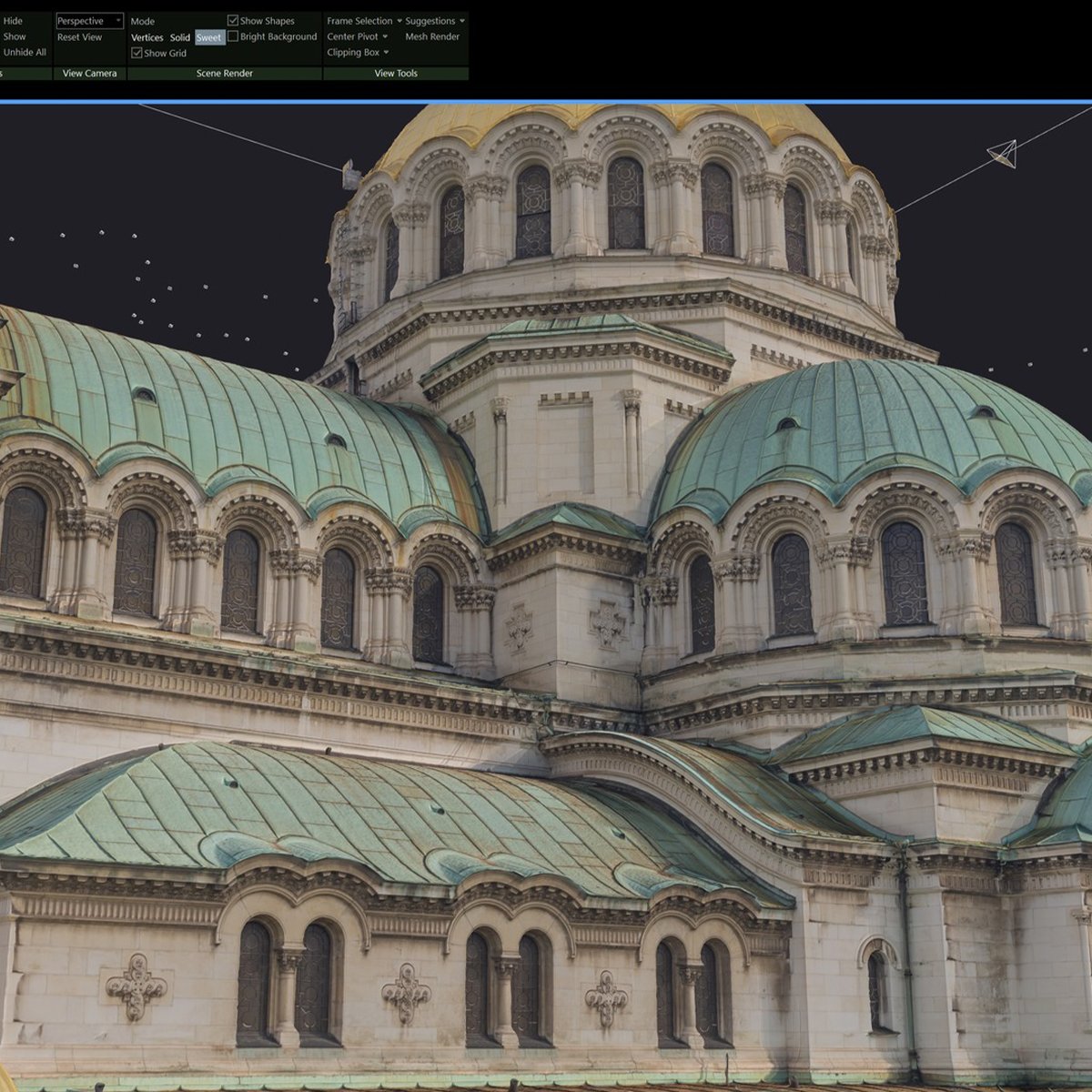Open the Perspective projection dropdown
Viewport: 1092px width, 1092px height.
click(x=88, y=20)
